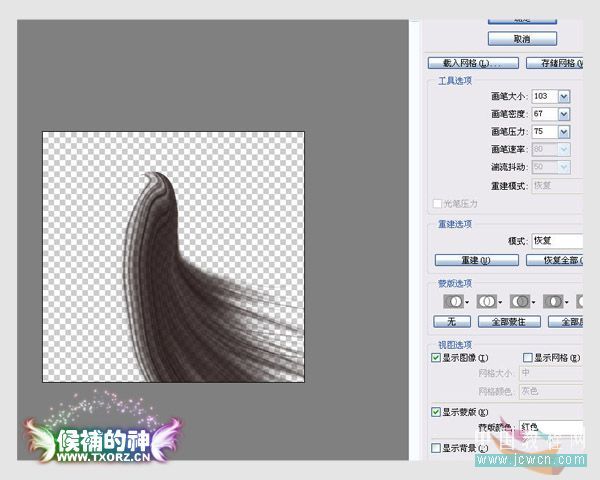Screen dimensions: 600x480
Task: Toggle the 显示蒙版 (Show Mask) checkbox
Action: (x=436, y=412)
